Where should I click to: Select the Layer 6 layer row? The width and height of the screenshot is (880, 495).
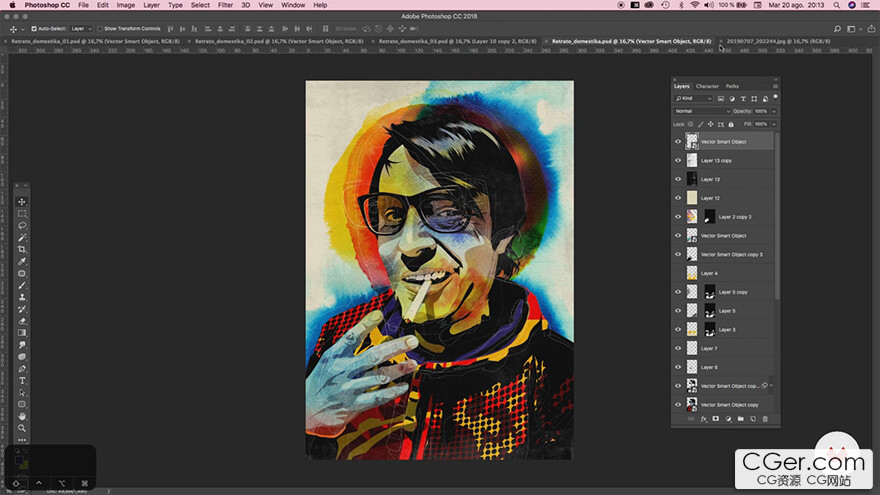[723, 367]
